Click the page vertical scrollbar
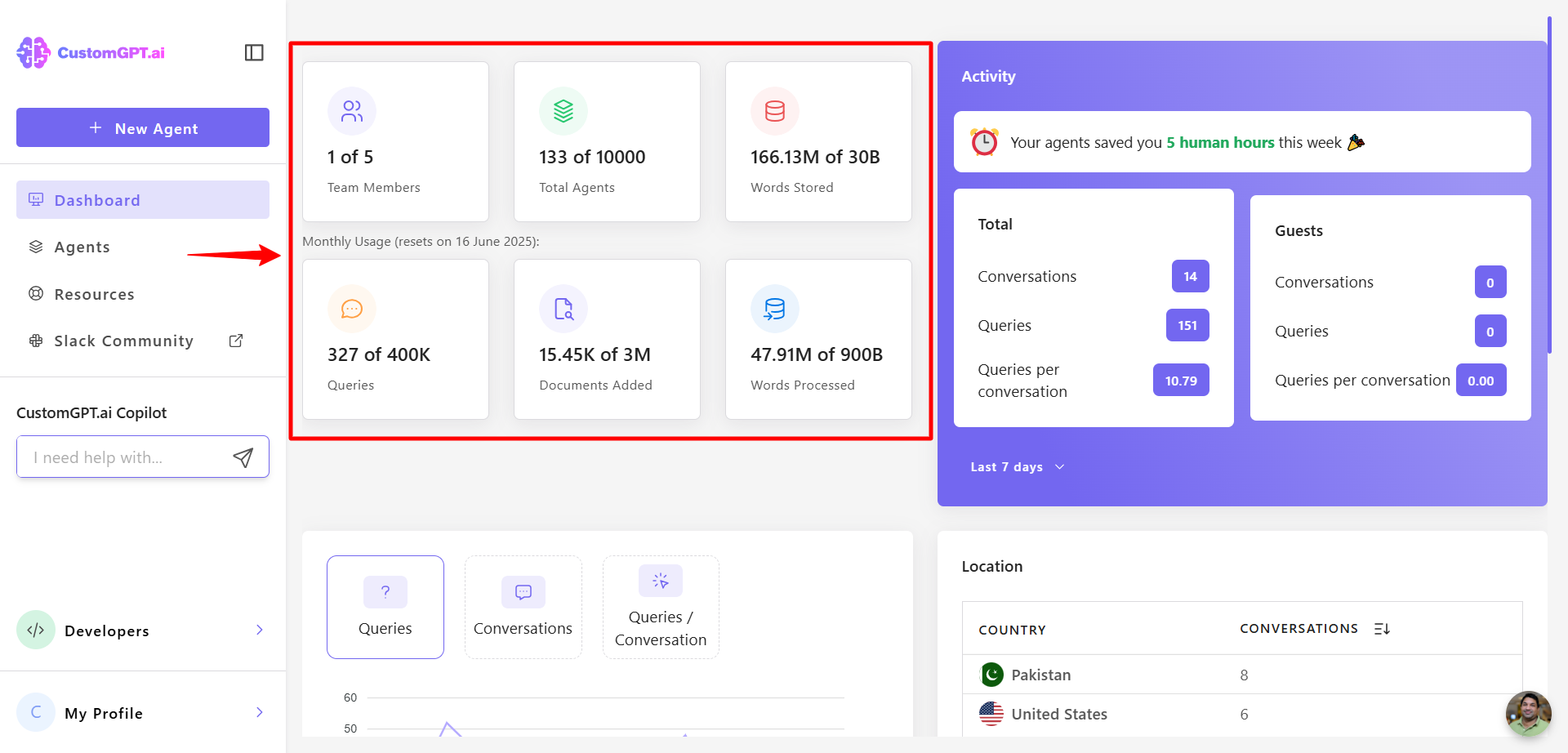The width and height of the screenshot is (1568, 753). [1549, 184]
